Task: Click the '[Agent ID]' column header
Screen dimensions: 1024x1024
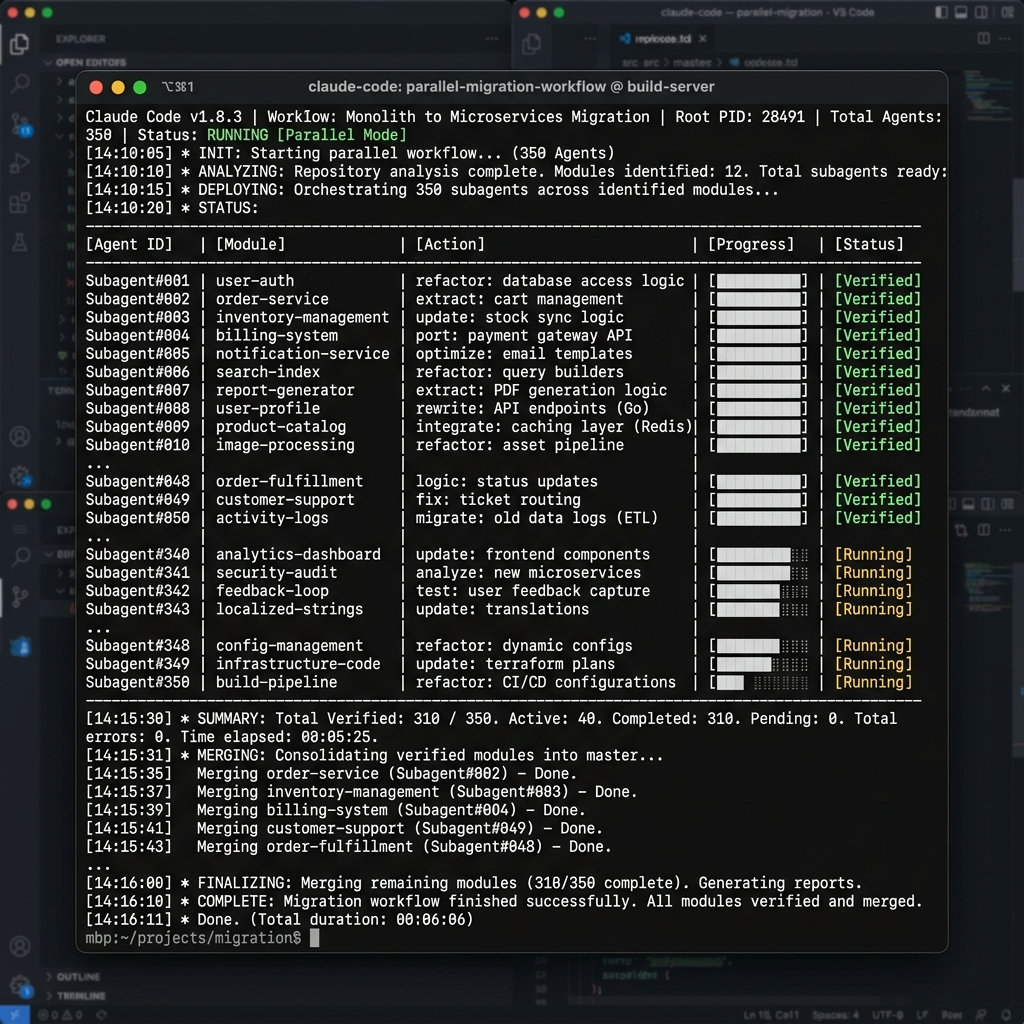Action: [x=129, y=244]
